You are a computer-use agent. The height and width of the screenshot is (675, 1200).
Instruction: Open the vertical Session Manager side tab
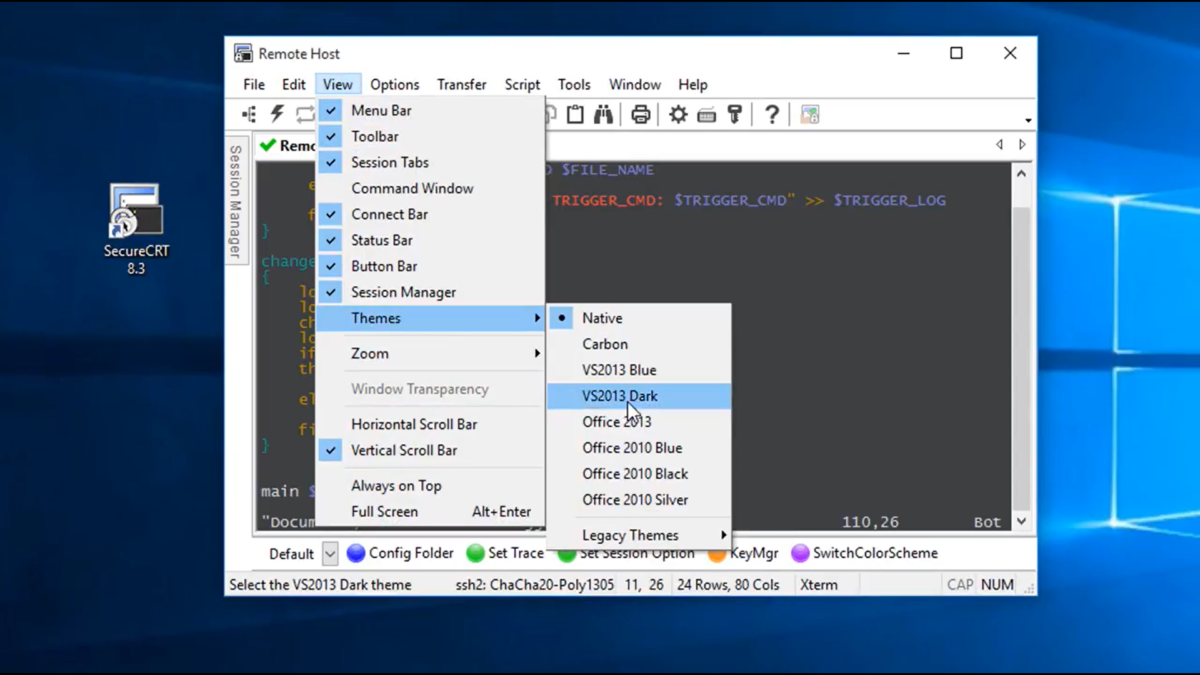(x=236, y=201)
